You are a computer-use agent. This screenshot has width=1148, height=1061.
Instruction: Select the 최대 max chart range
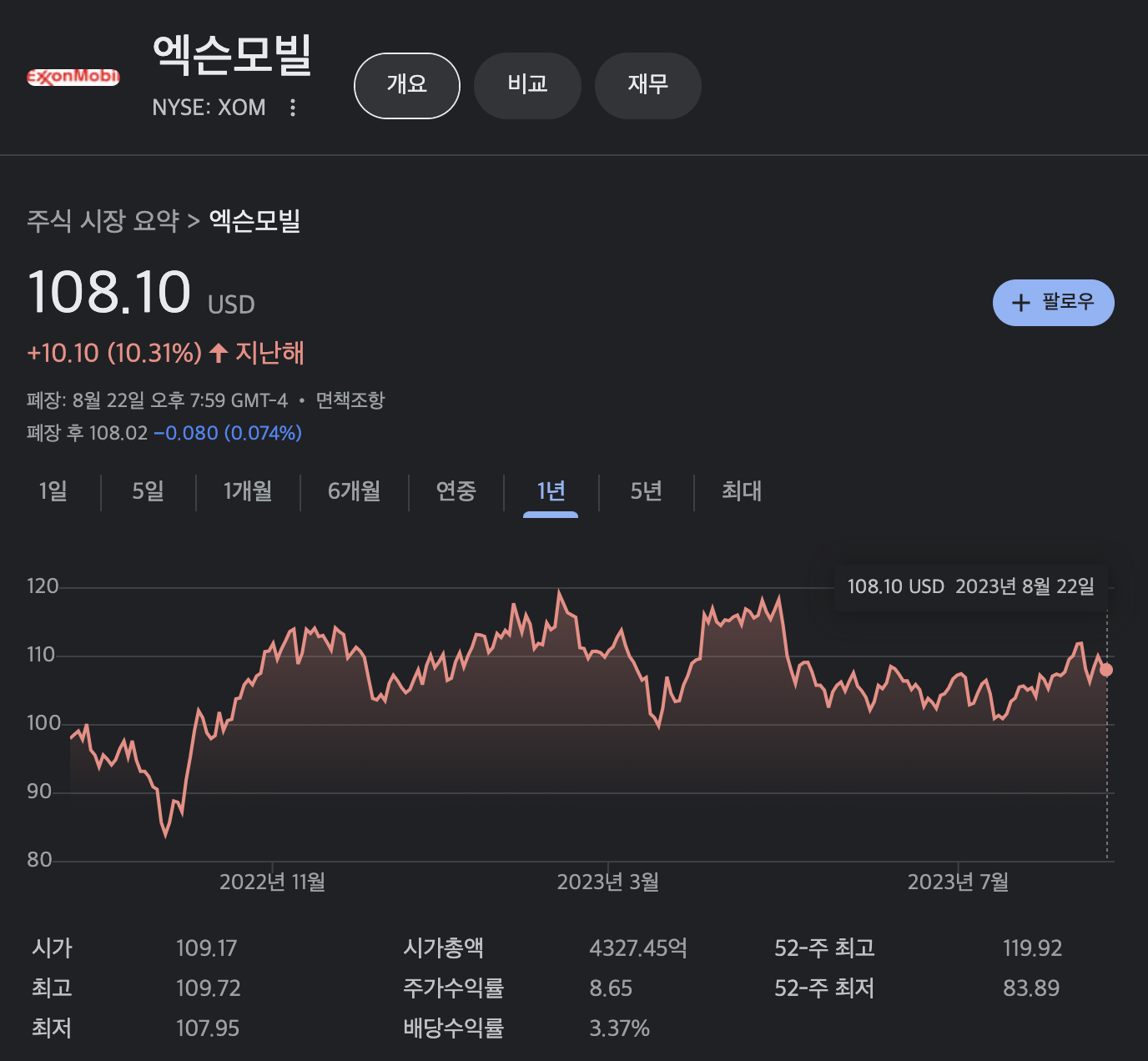(742, 490)
